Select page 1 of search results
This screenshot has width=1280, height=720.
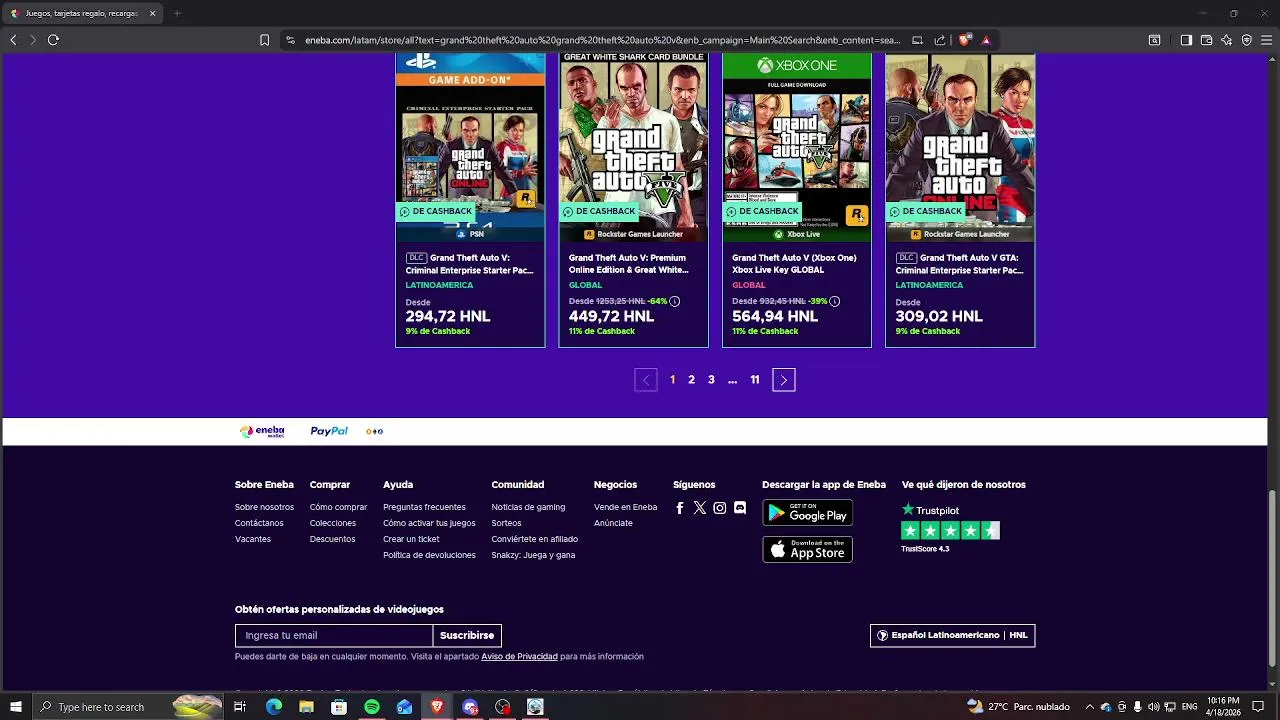672,380
